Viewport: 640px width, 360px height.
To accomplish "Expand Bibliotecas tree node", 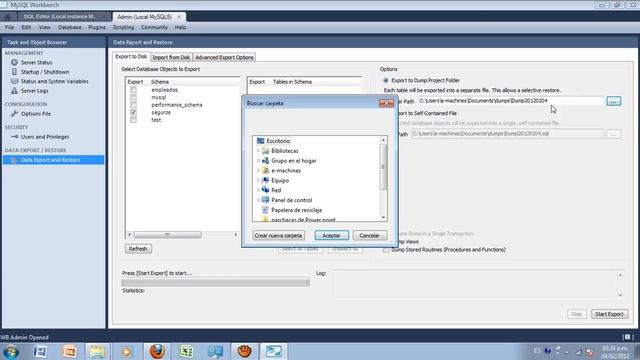I will (258, 151).
